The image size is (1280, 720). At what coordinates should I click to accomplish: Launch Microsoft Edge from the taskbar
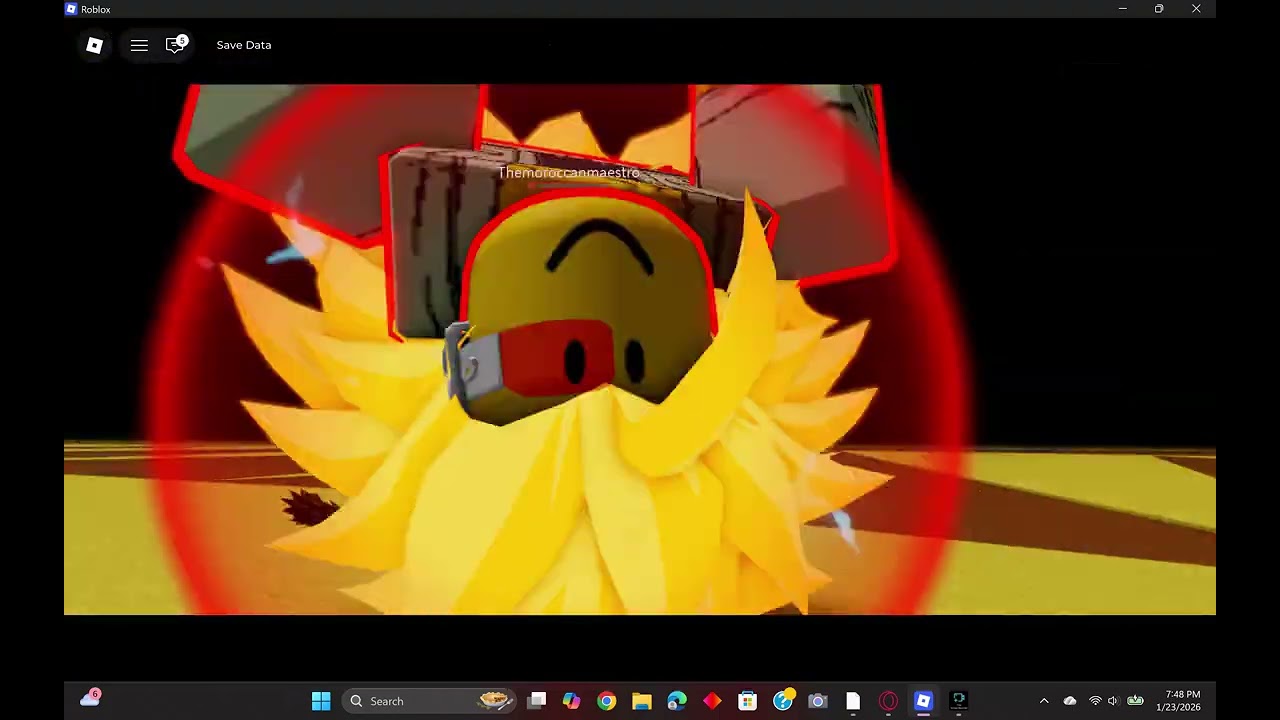pyautogui.click(x=677, y=701)
